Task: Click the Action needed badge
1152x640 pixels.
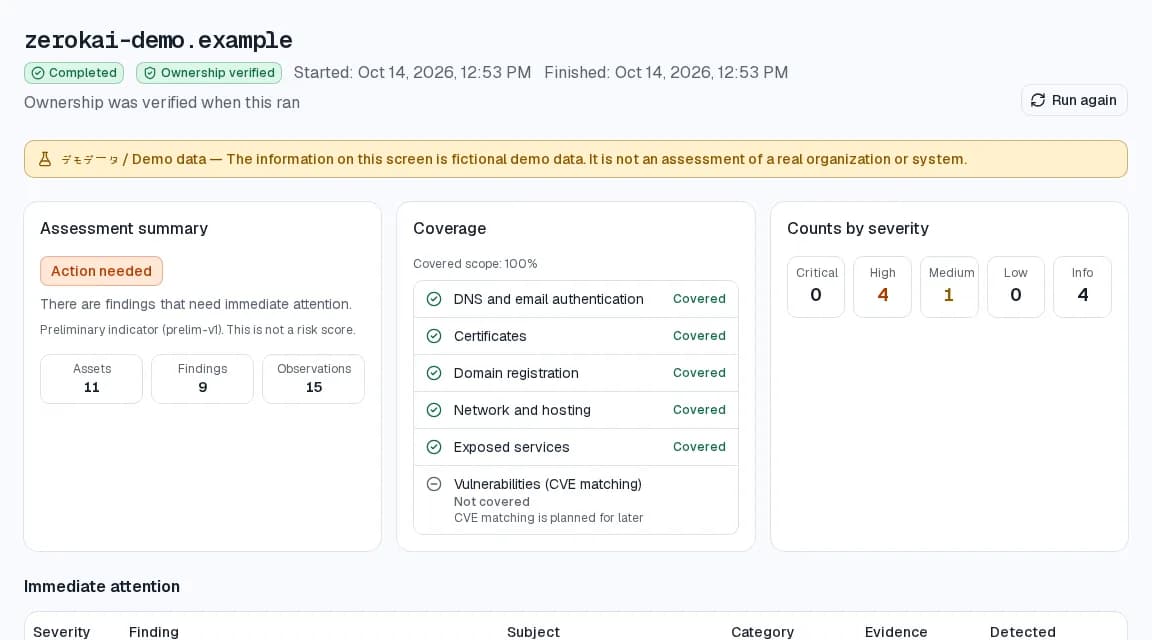Action: (101, 270)
